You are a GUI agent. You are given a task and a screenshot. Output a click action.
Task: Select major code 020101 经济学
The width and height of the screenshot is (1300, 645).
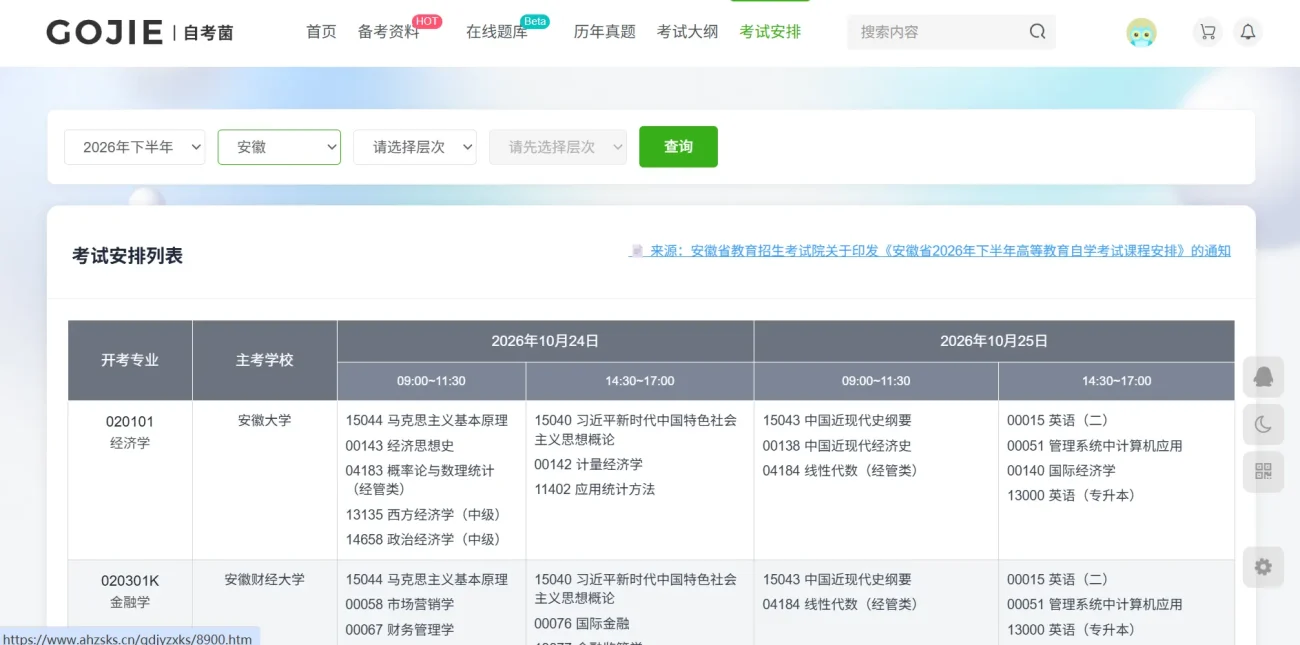[130, 432]
